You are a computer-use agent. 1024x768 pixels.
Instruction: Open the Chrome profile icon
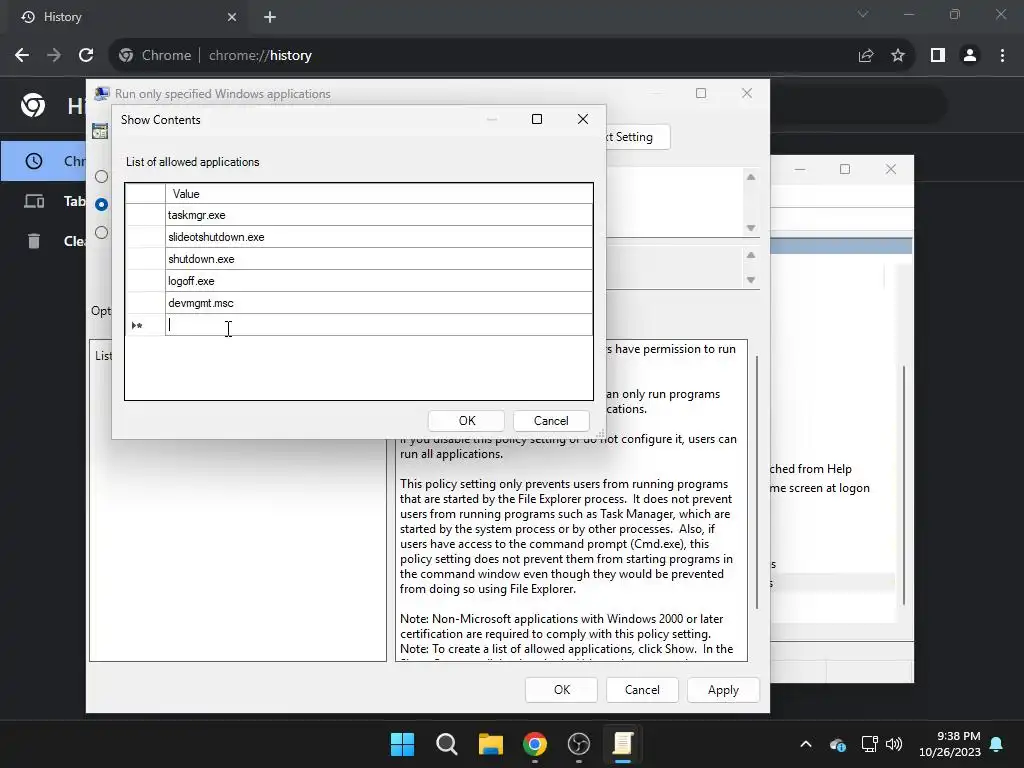pos(970,56)
